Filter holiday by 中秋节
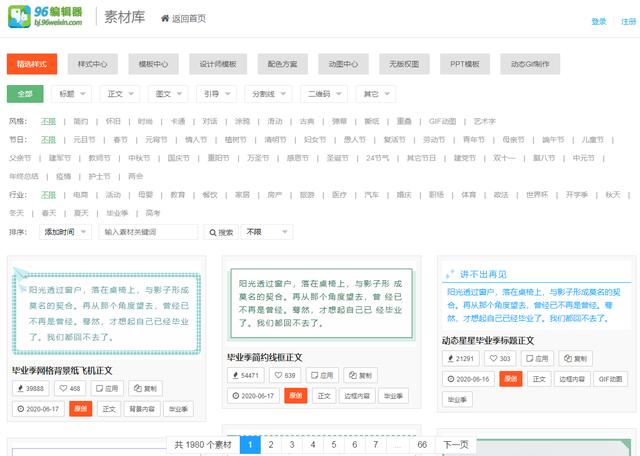This screenshot has height=456, width=640. 139,158
